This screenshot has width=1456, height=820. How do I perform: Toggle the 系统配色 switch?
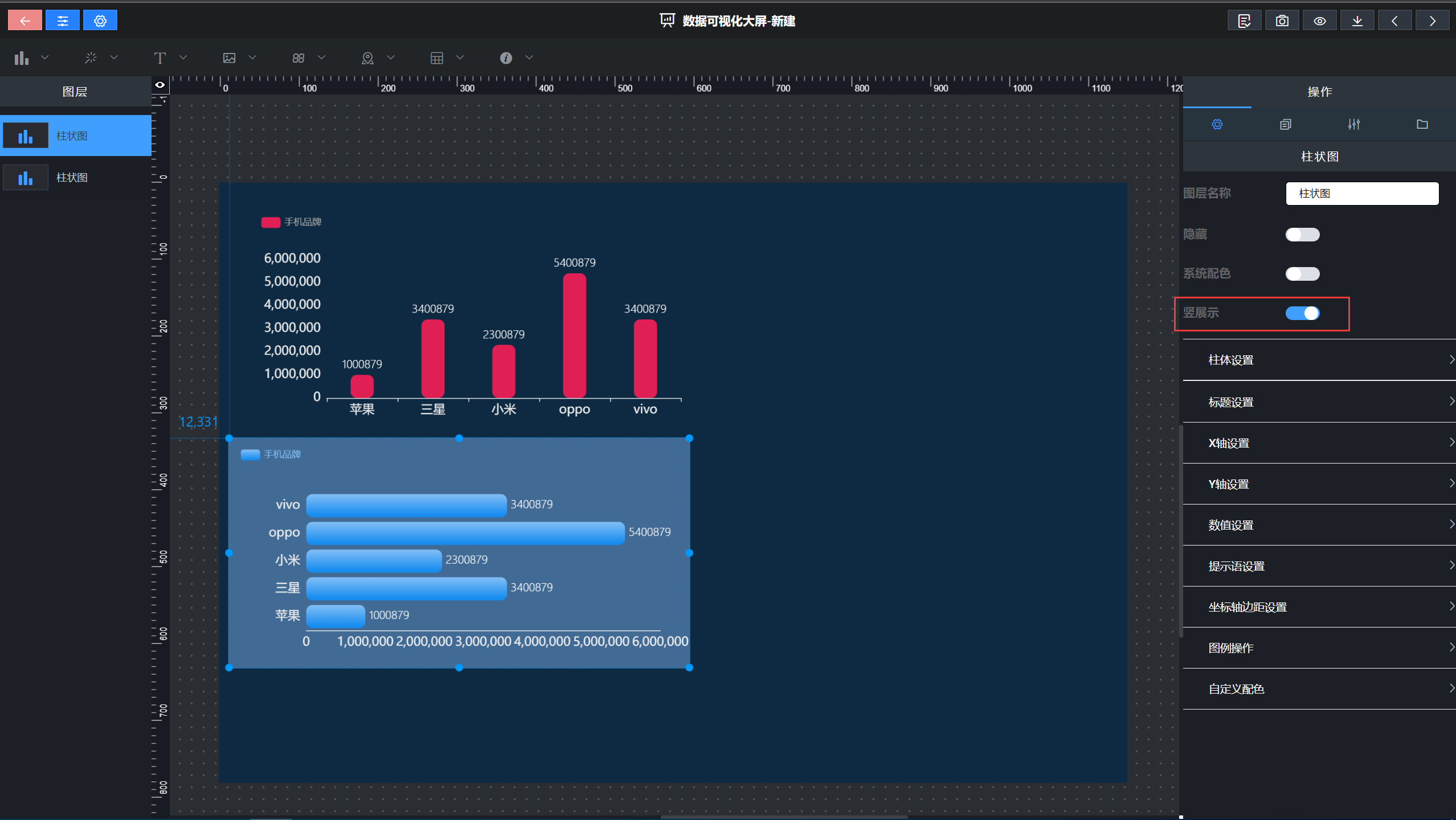(1303, 274)
